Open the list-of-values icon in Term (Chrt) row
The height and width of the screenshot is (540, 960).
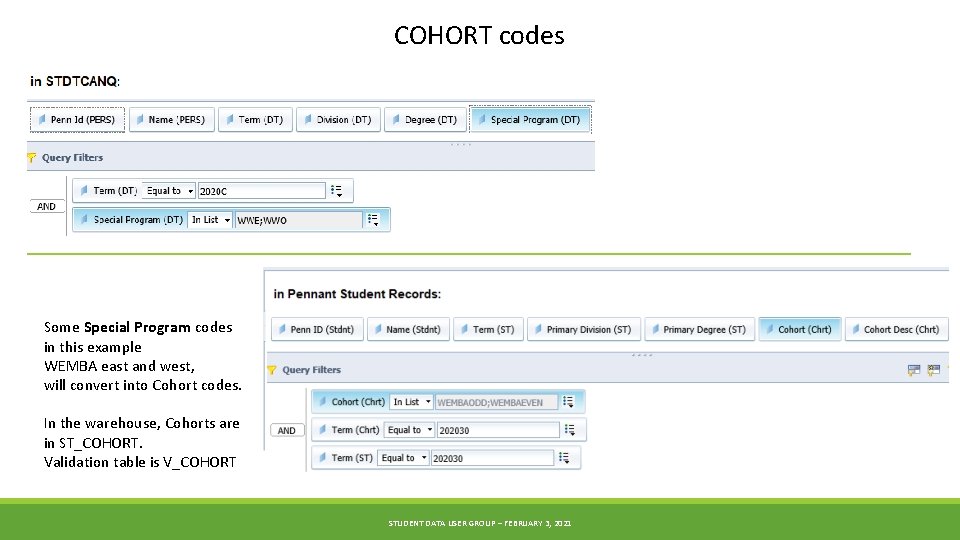coord(569,430)
